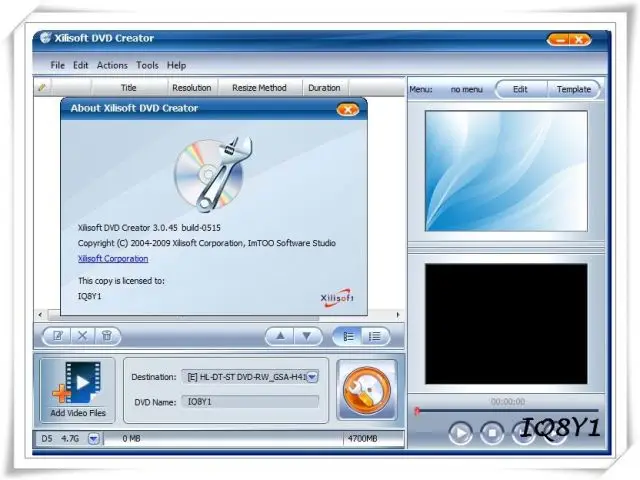This screenshot has height=480, width=640.
Task: Click the 4700MB capacity label
Action: tap(362, 439)
